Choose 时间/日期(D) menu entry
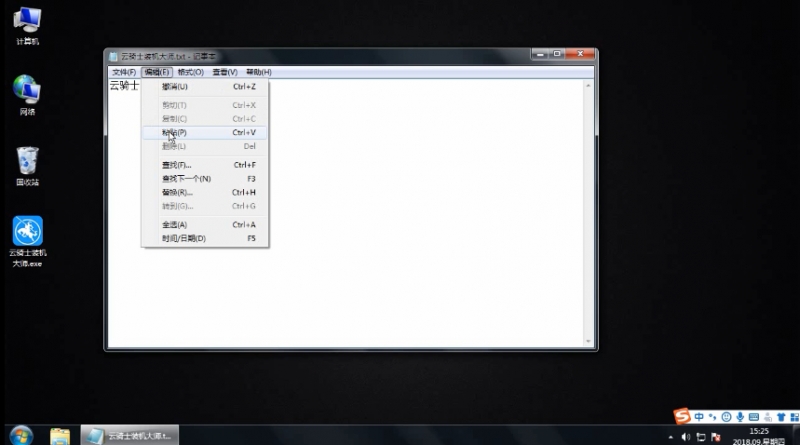 [x=205, y=238]
